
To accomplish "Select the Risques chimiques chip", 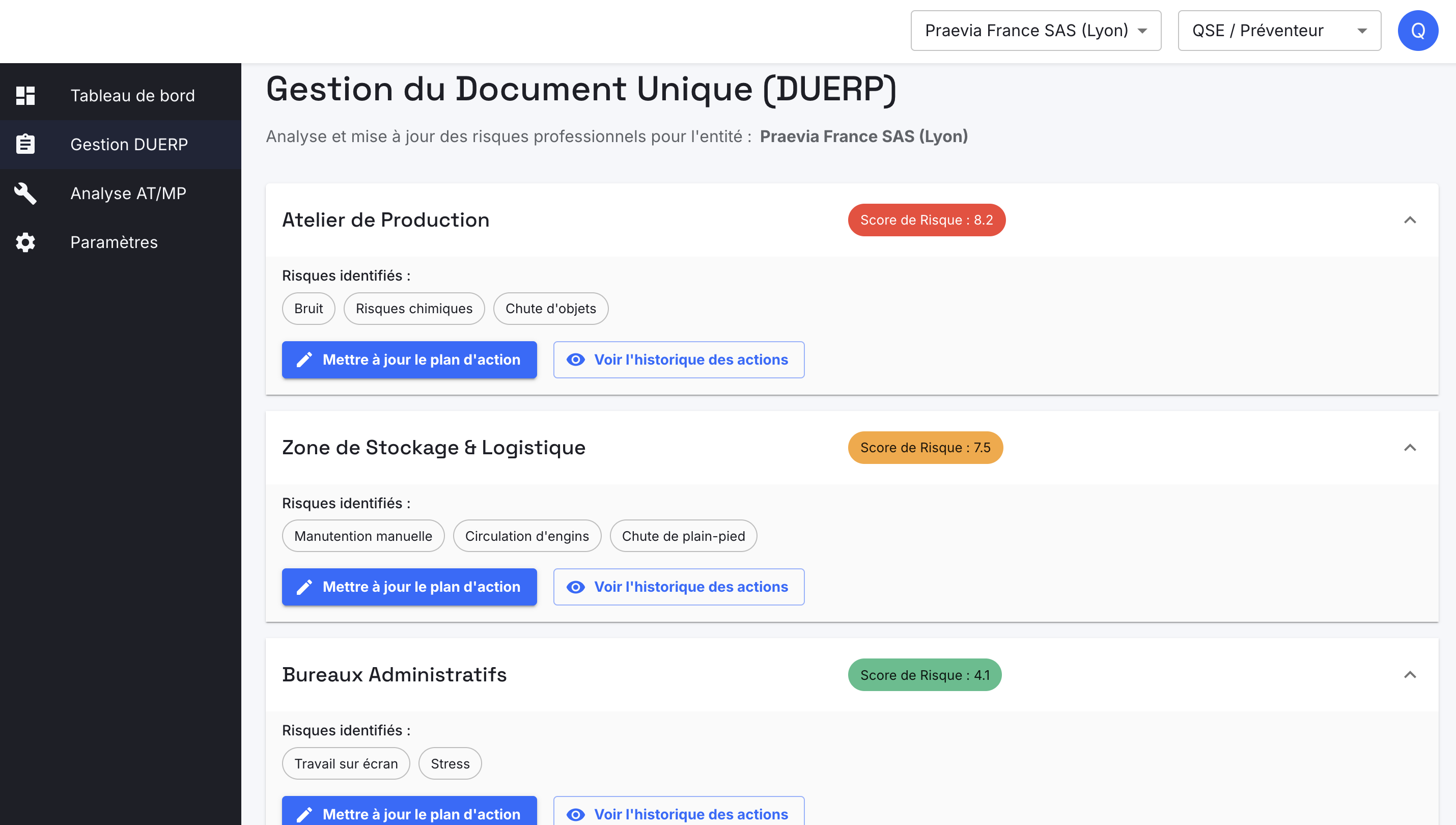I will (x=413, y=309).
